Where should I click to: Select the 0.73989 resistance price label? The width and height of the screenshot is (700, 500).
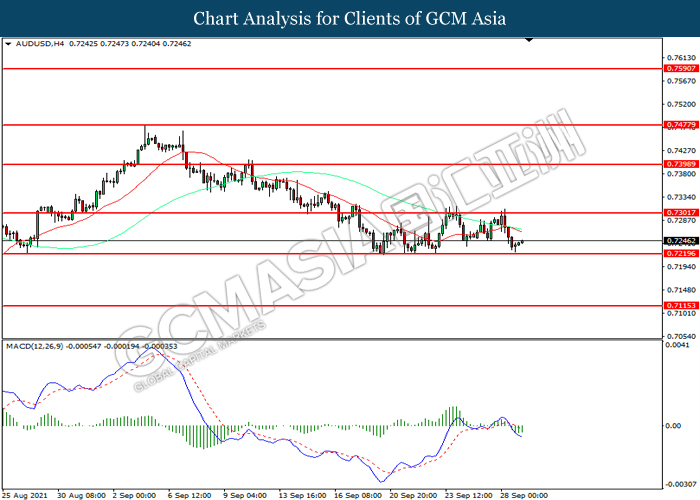681,164
